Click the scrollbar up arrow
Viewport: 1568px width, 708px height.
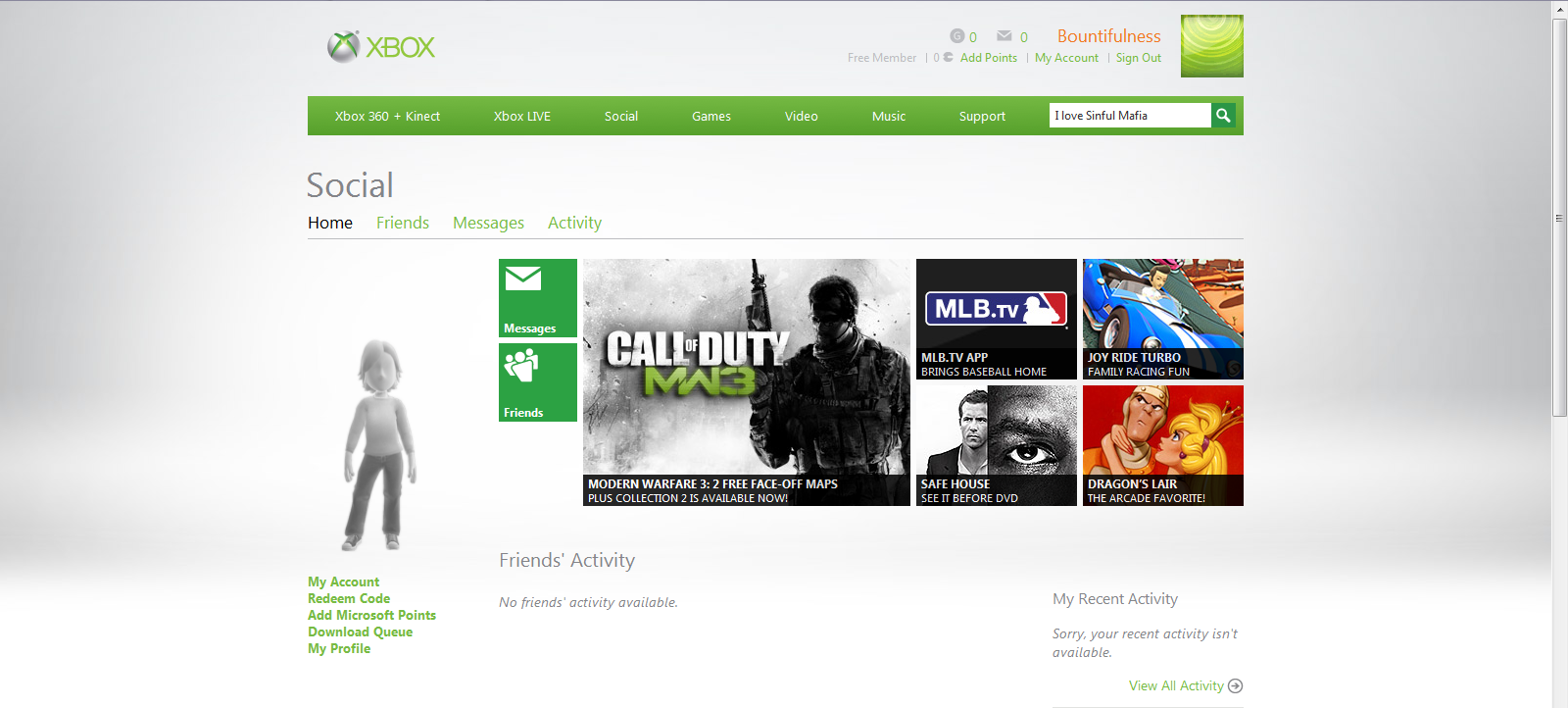click(1559, 9)
